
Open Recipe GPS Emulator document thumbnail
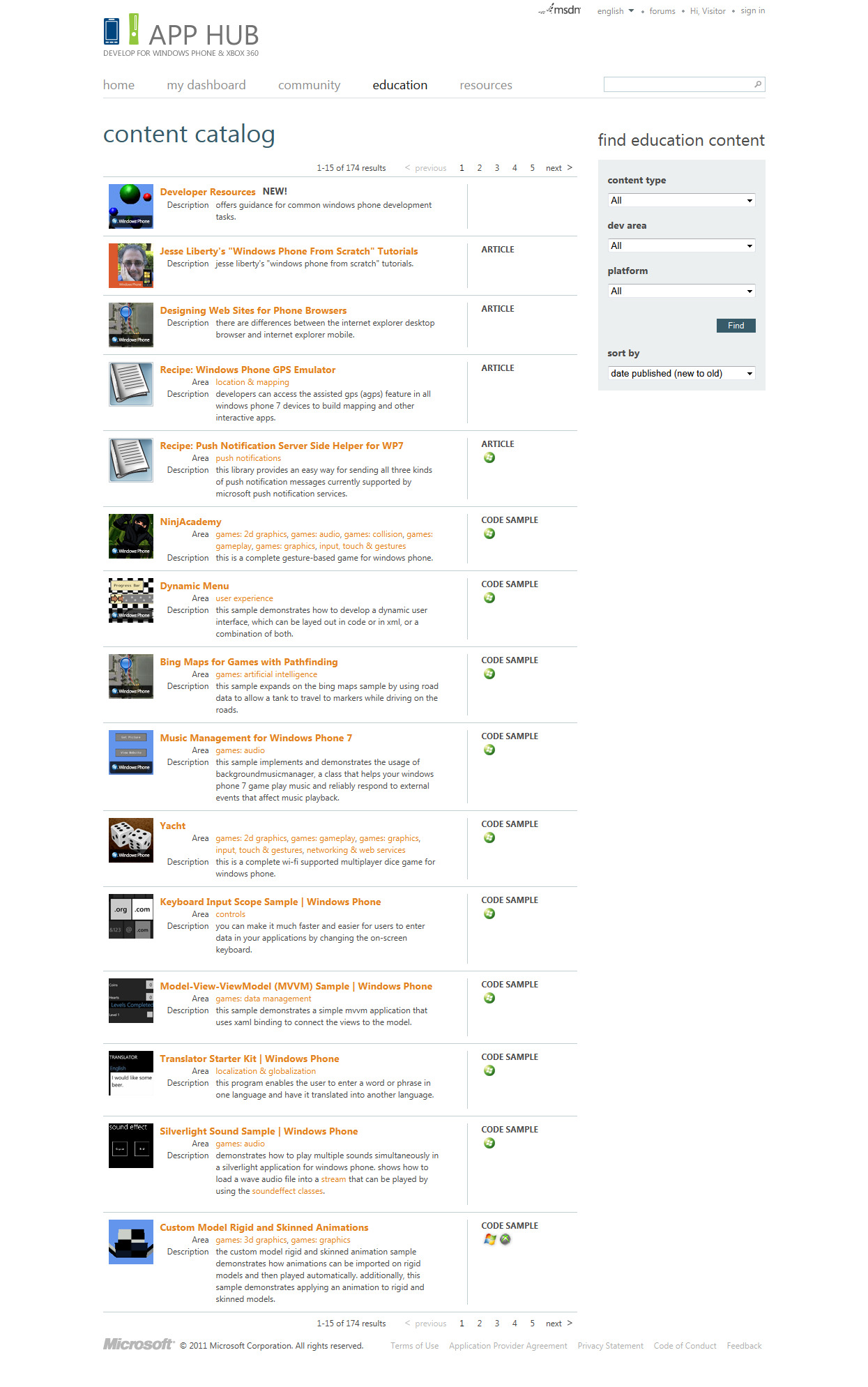click(x=131, y=384)
